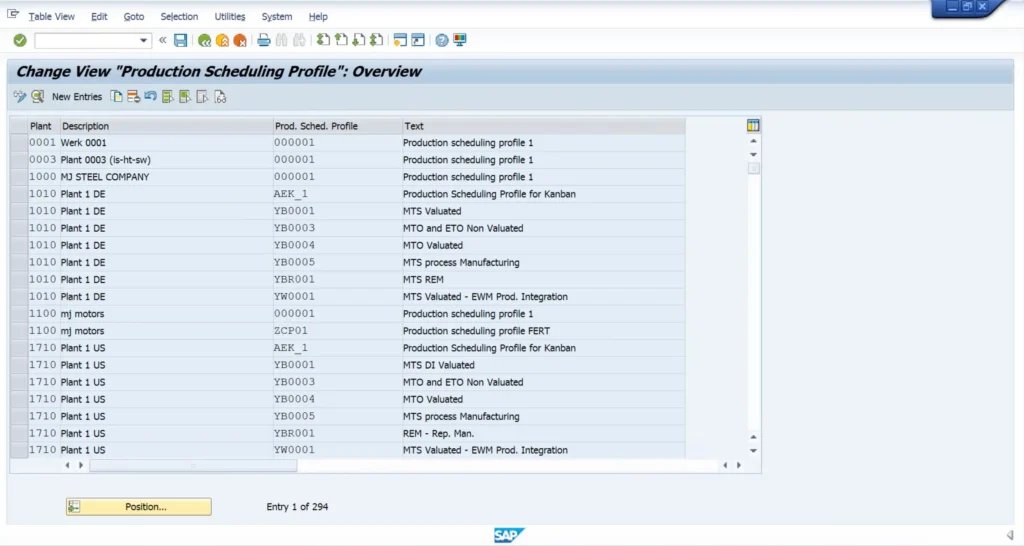Screen dimensions: 1024x546
Task: Open the Utilities menu
Action: (230, 16)
